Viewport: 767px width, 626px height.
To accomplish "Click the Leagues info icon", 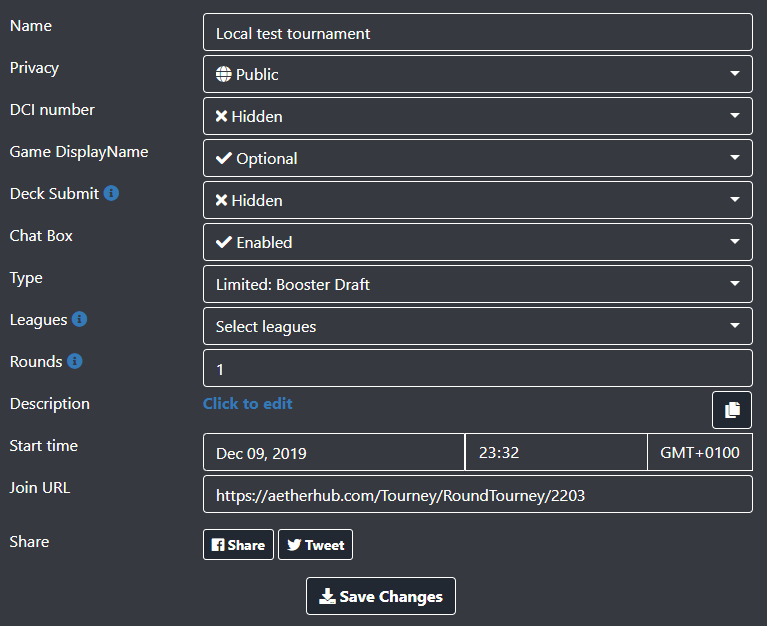I will coord(79,319).
